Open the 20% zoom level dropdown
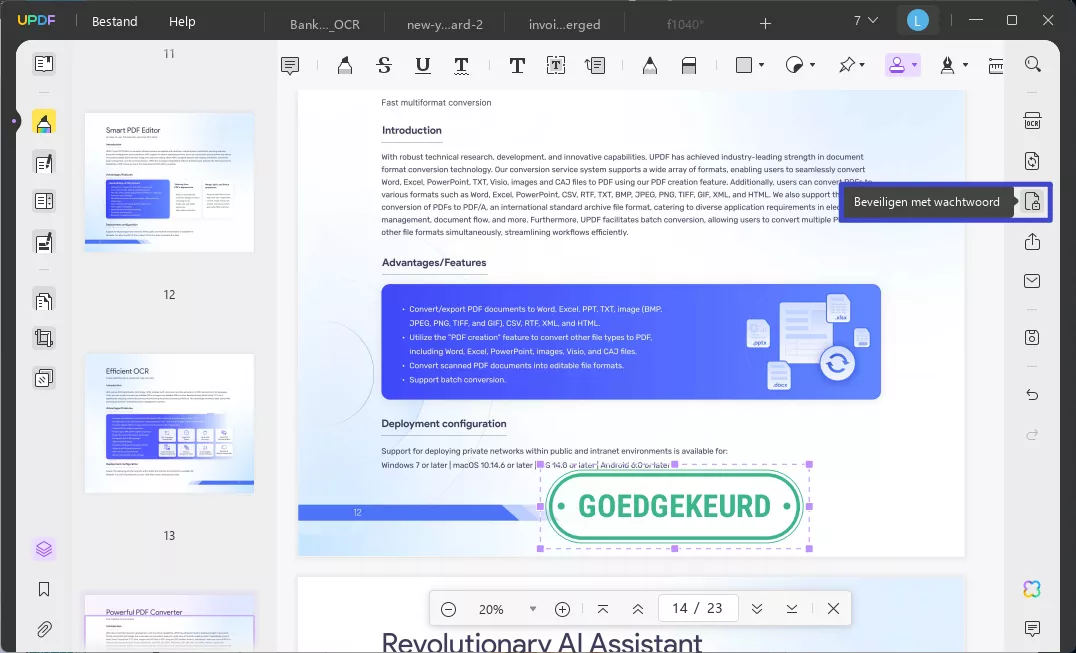Image resolution: width=1076 pixels, height=653 pixels. pyautogui.click(x=533, y=609)
